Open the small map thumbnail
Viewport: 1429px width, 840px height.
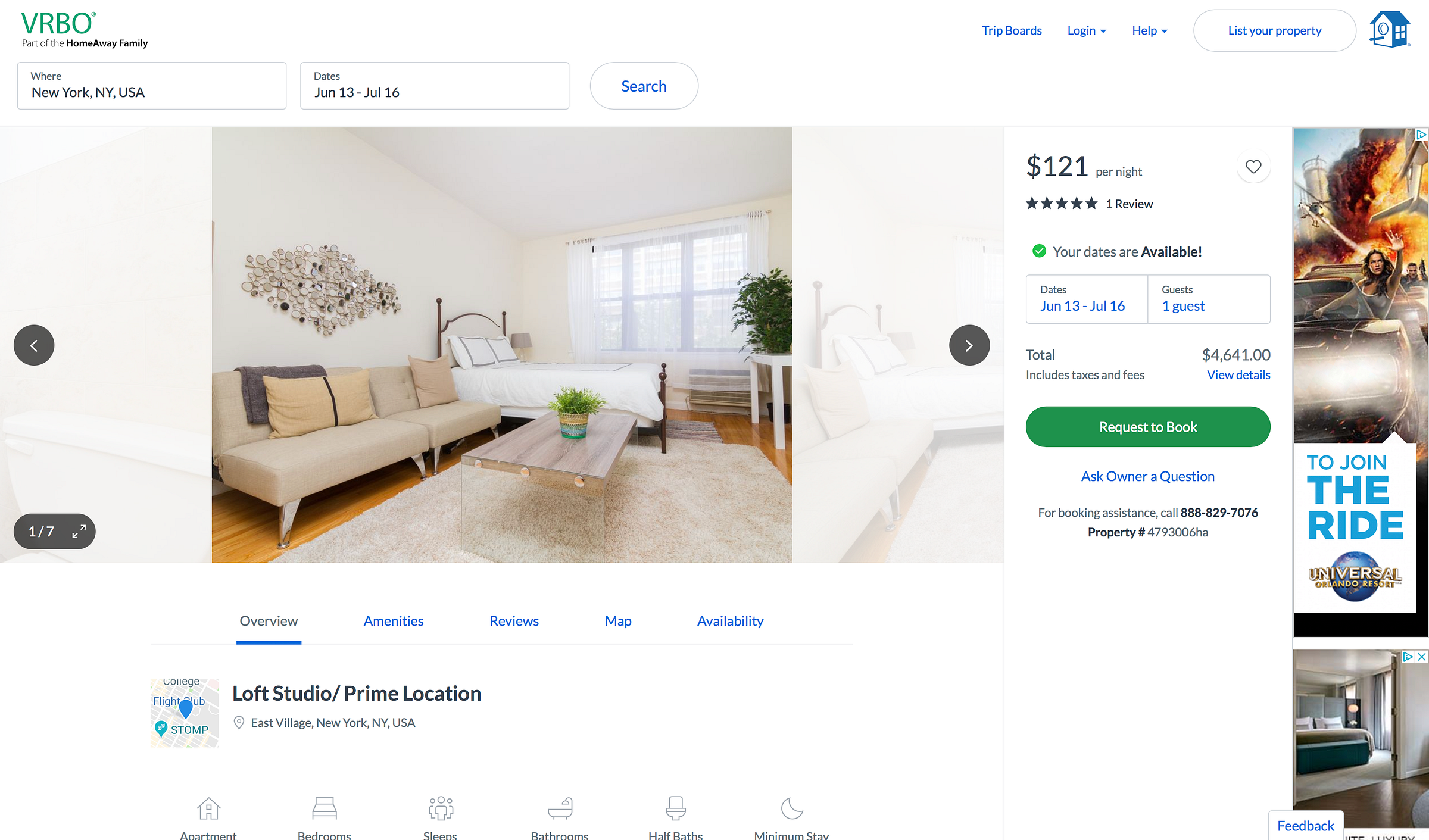[185, 713]
